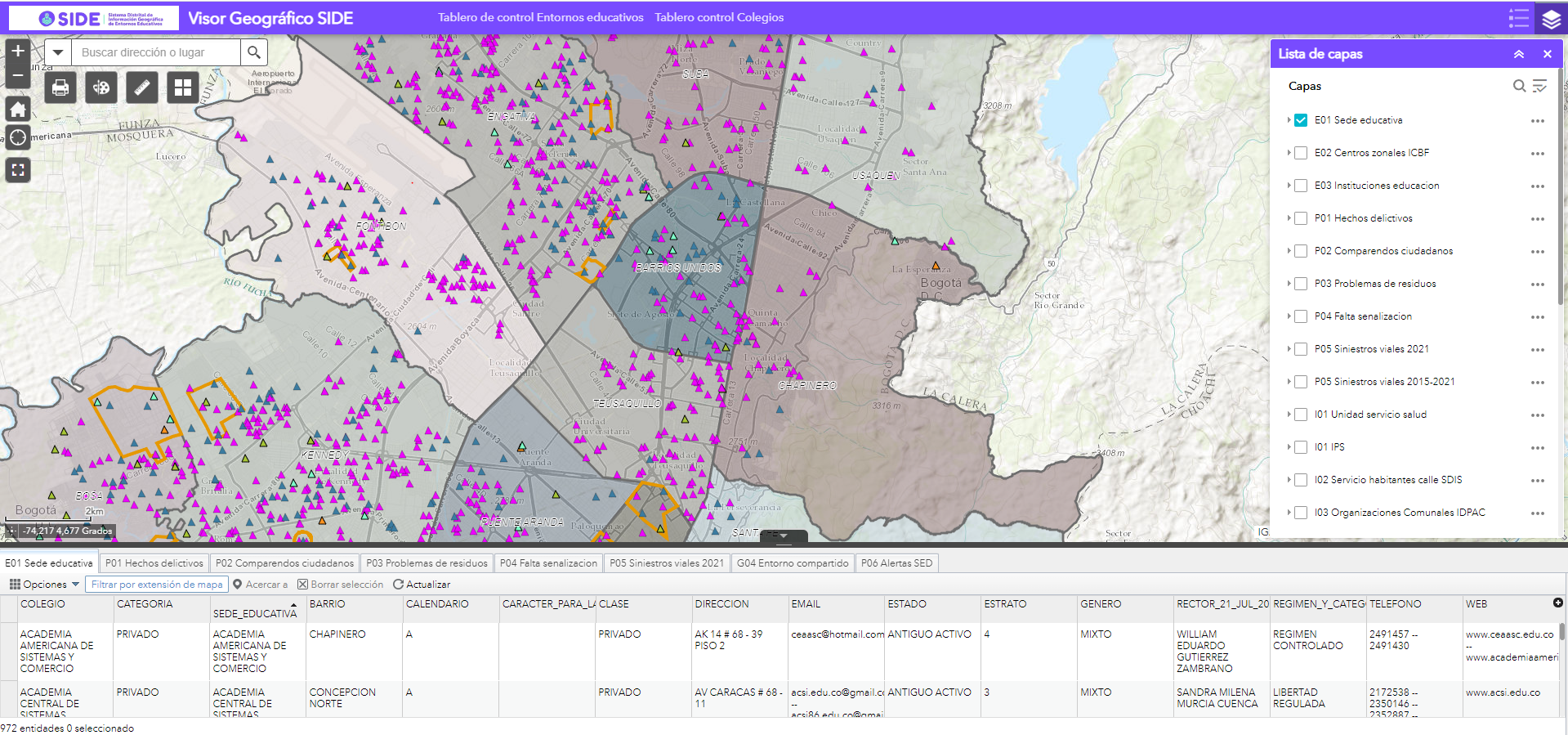
Task: Enable the I01 Unidad servicio salud layer
Action: (x=1301, y=415)
